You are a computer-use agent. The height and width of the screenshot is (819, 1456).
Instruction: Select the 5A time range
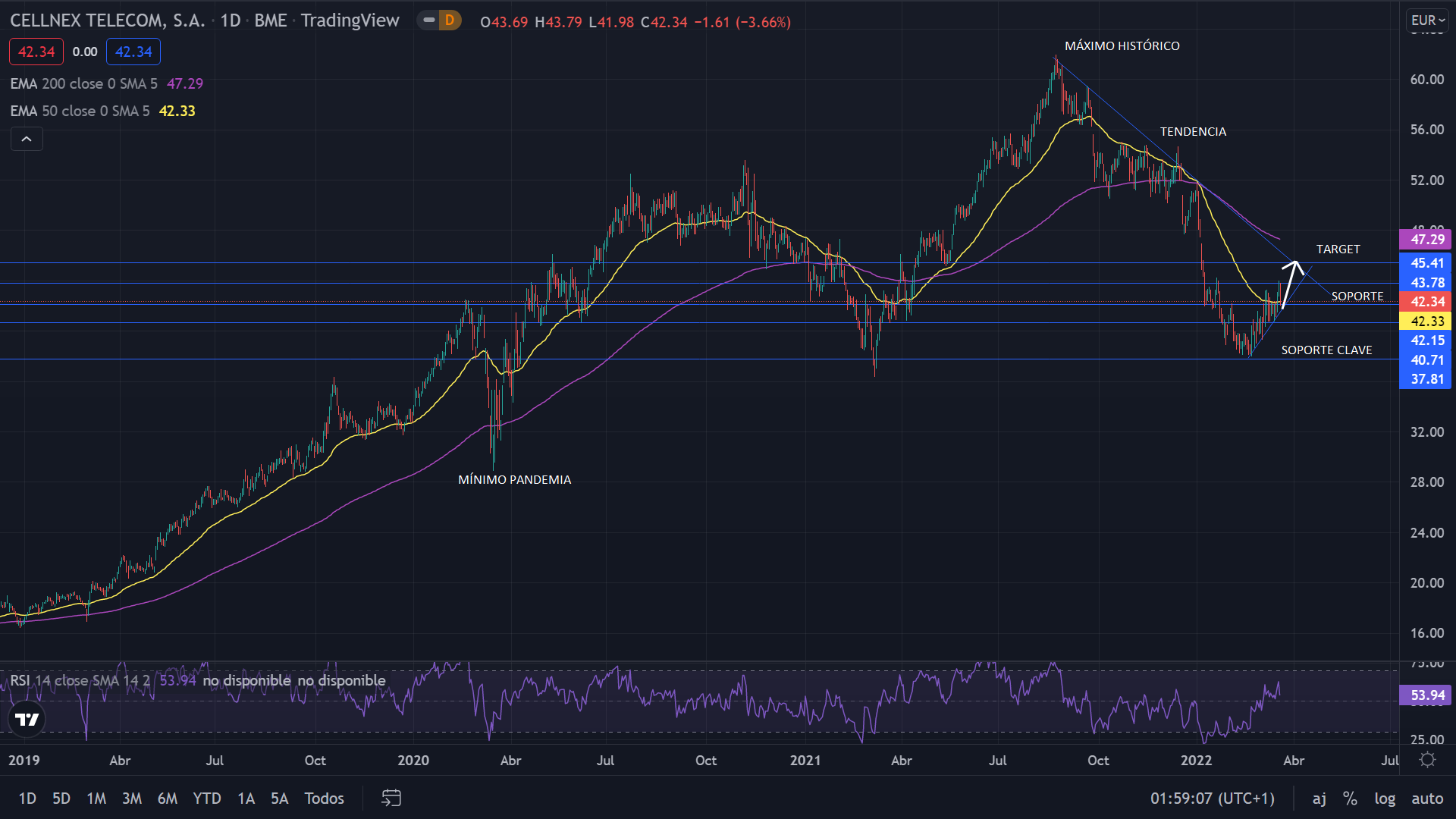pos(279,798)
